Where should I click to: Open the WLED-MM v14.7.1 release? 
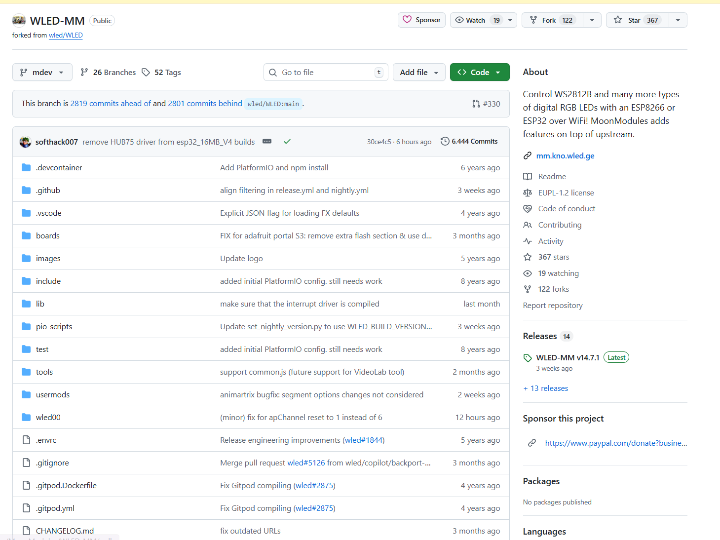coord(566,357)
